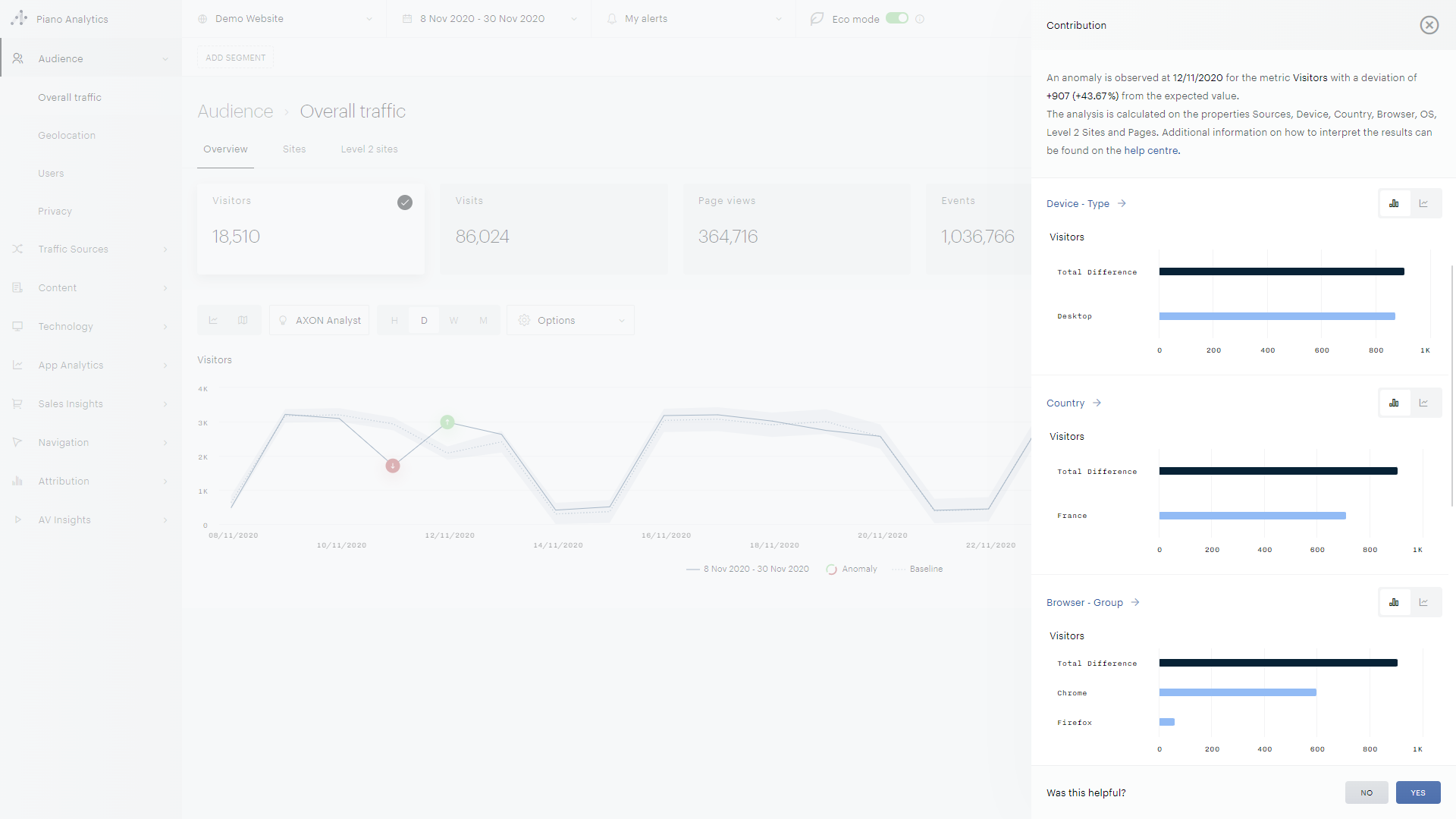This screenshot has width=1456, height=819.
Task: Select the line graph view icon
Action: coord(213,320)
